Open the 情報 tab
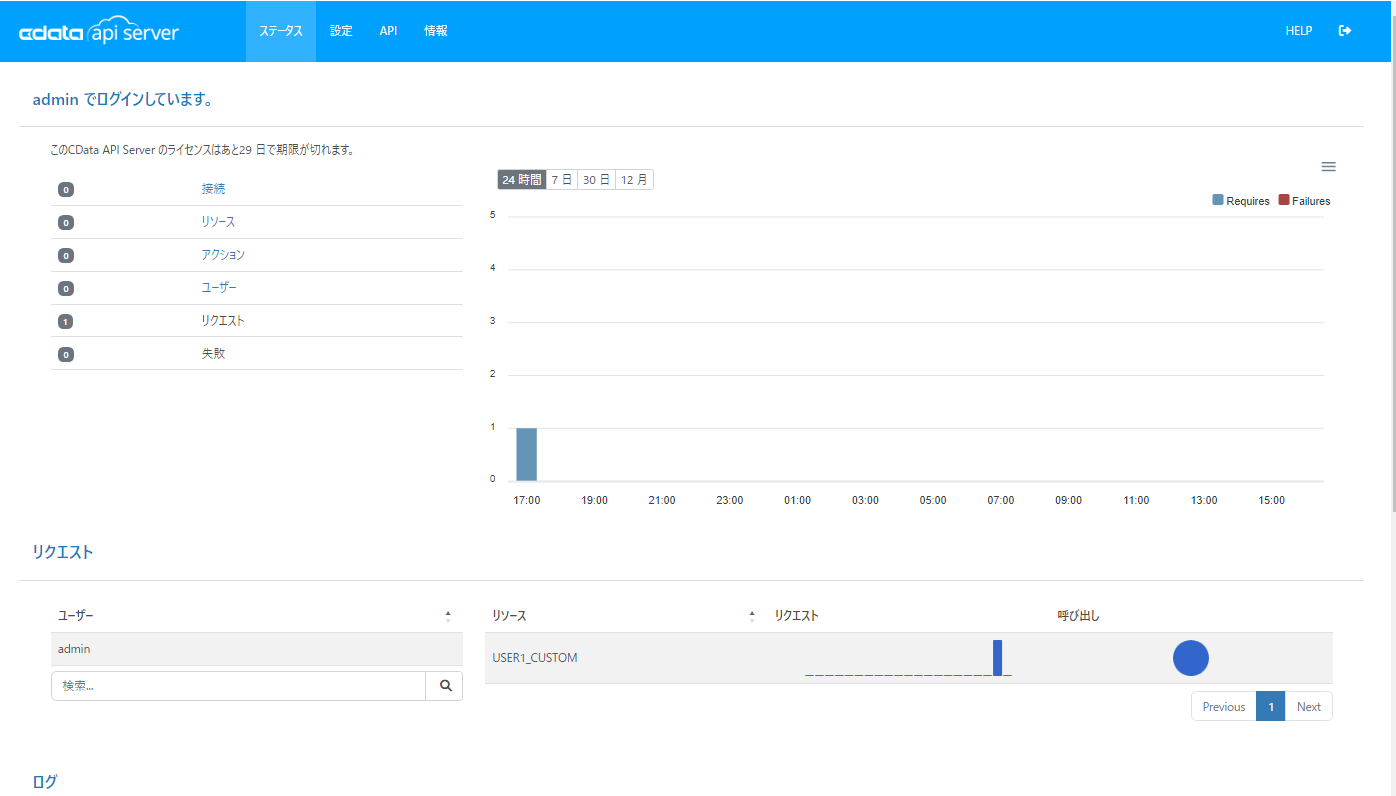 click(436, 31)
